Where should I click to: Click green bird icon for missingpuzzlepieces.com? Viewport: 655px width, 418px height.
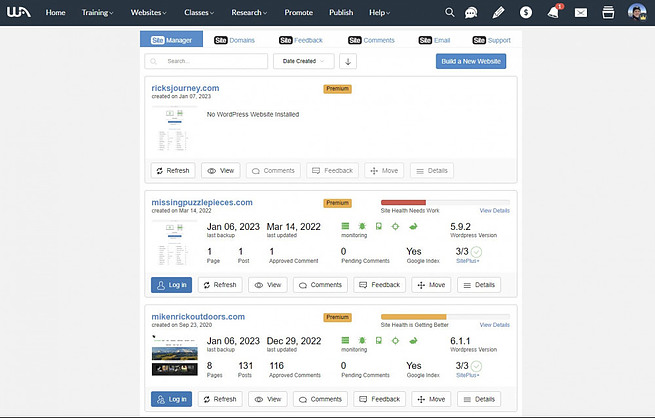click(413, 226)
